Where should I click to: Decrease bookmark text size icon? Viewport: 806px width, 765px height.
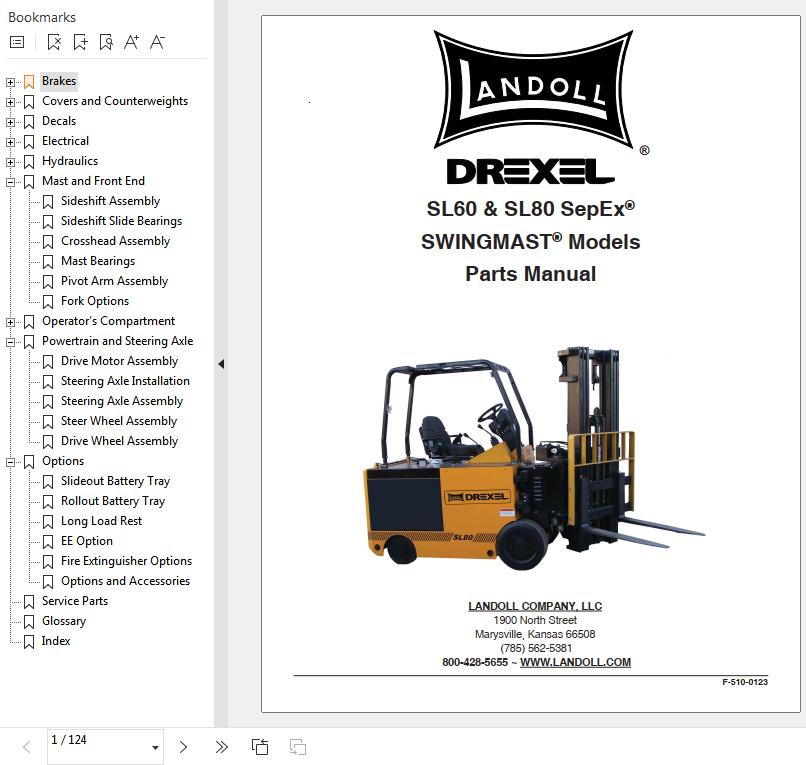pyautogui.click(x=157, y=42)
